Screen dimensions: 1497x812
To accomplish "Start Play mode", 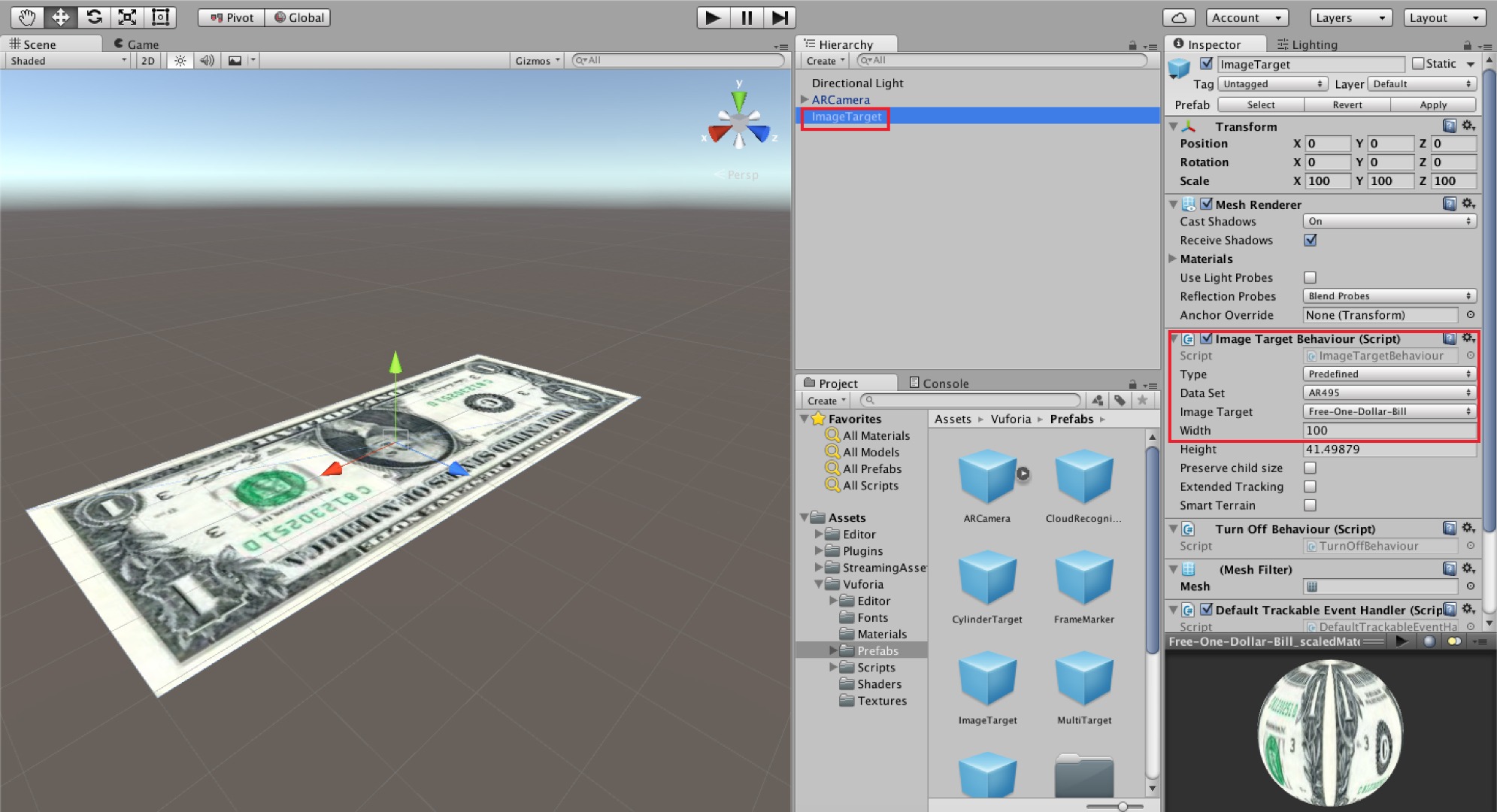I will pyautogui.click(x=713, y=17).
